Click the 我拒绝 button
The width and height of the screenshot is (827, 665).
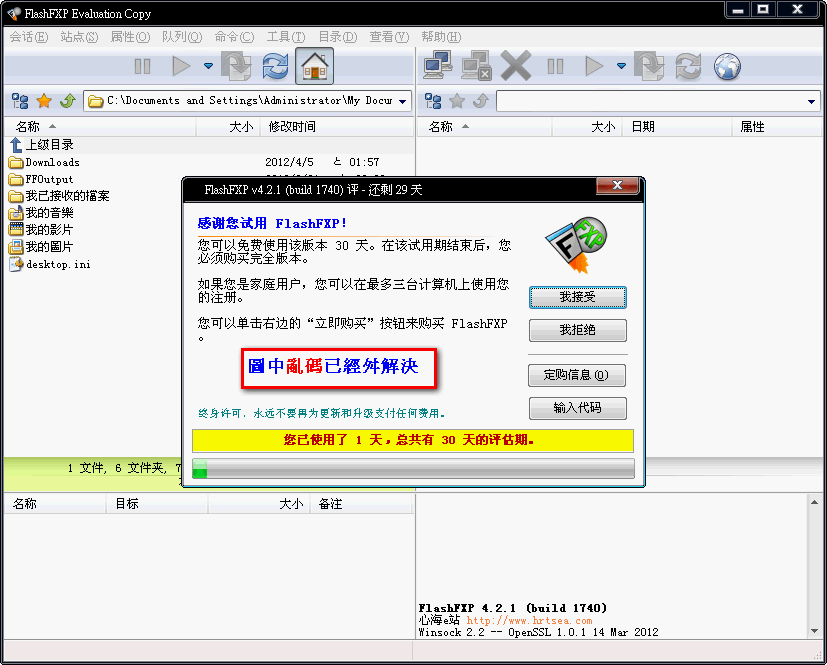click(578, 330)
